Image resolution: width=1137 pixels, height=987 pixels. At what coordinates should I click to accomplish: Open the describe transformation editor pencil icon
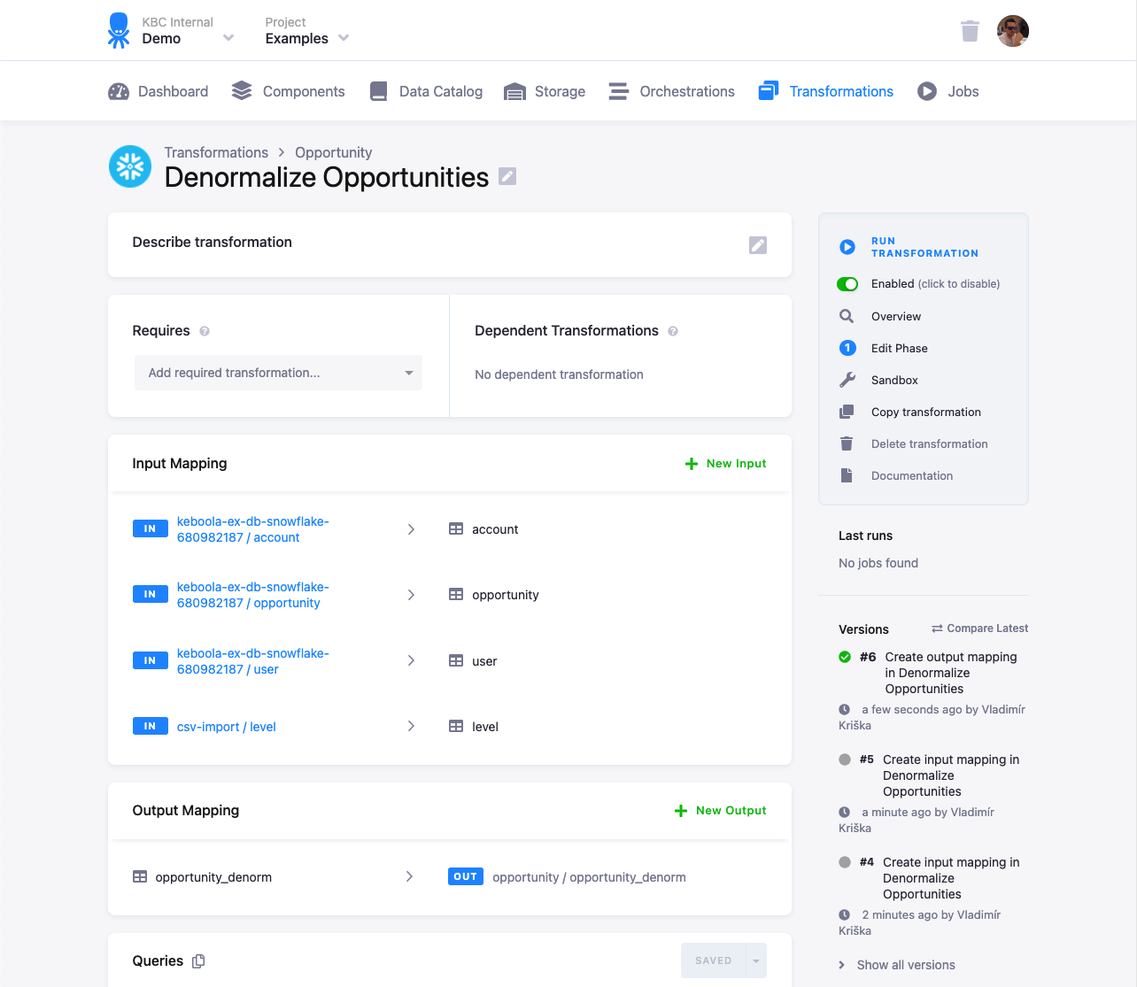tap(758, 244)
